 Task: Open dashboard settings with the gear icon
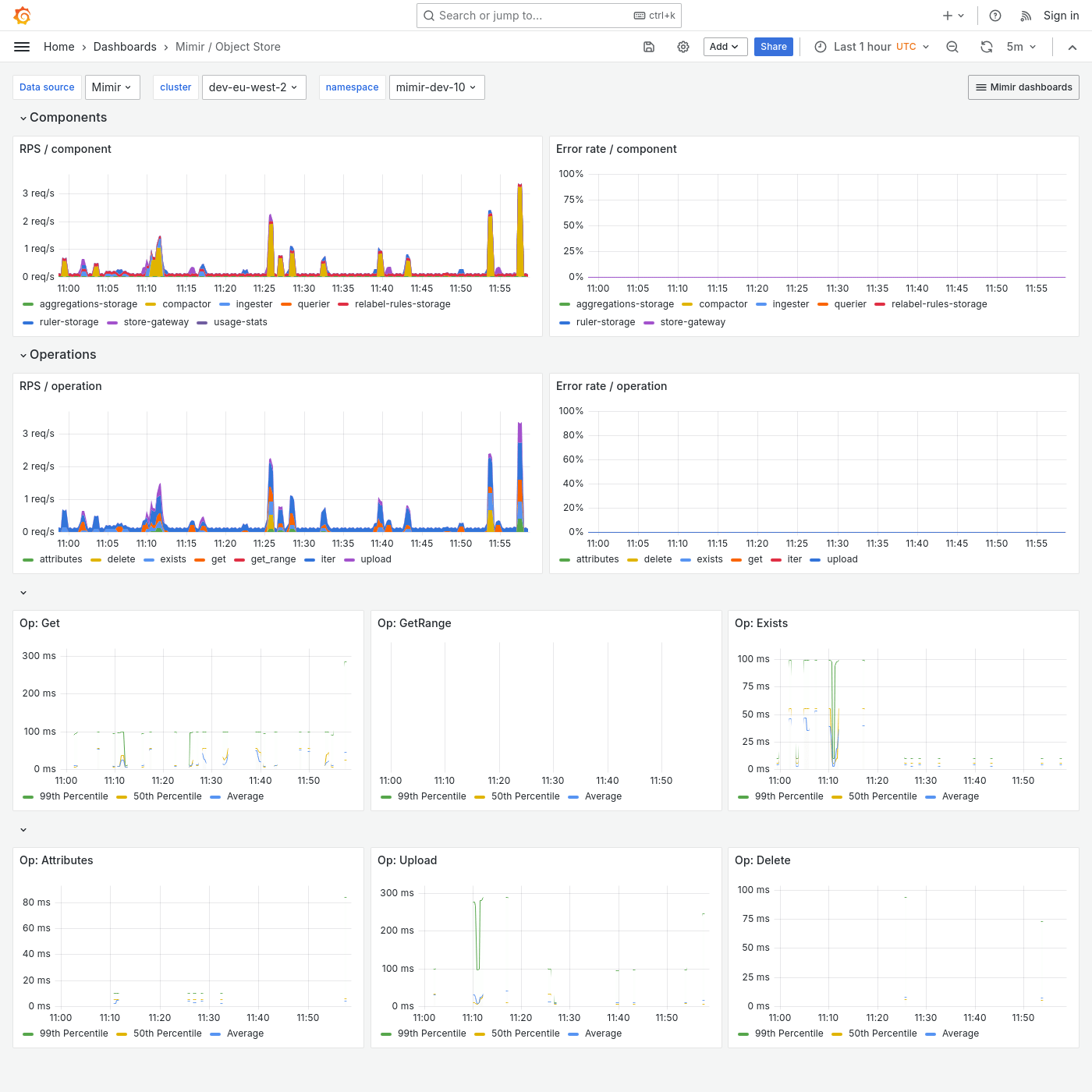683,47
